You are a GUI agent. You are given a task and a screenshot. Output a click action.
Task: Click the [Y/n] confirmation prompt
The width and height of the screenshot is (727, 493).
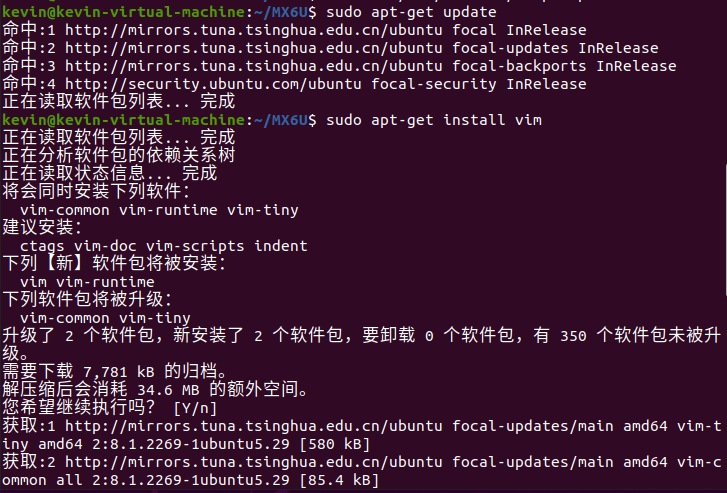[x=195, y=408]
